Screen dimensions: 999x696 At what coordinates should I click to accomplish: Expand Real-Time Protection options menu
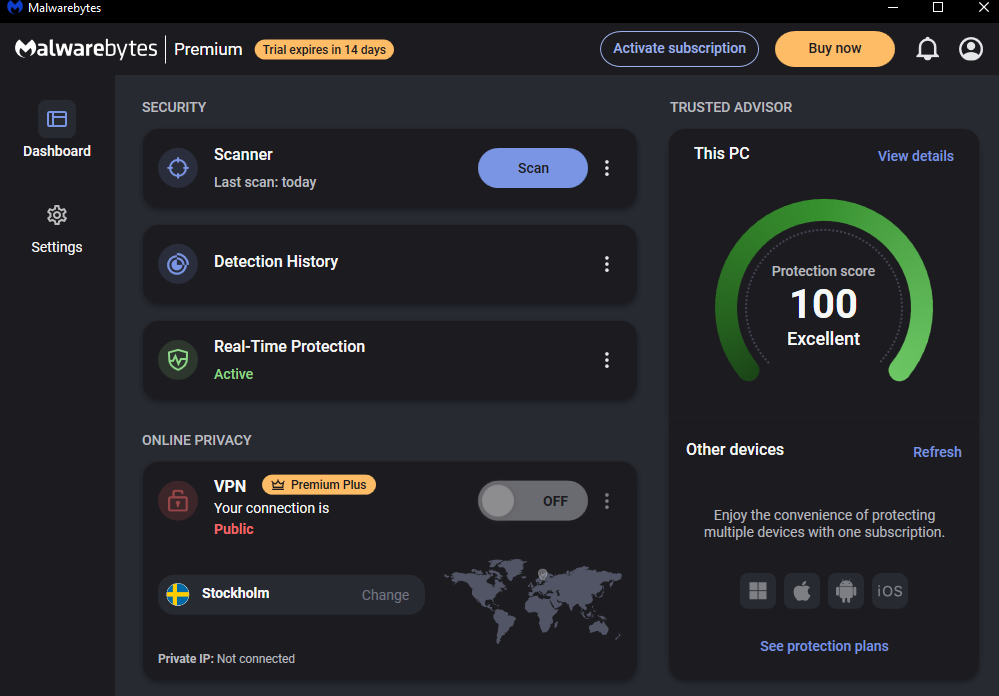click(x=606, y=360)
